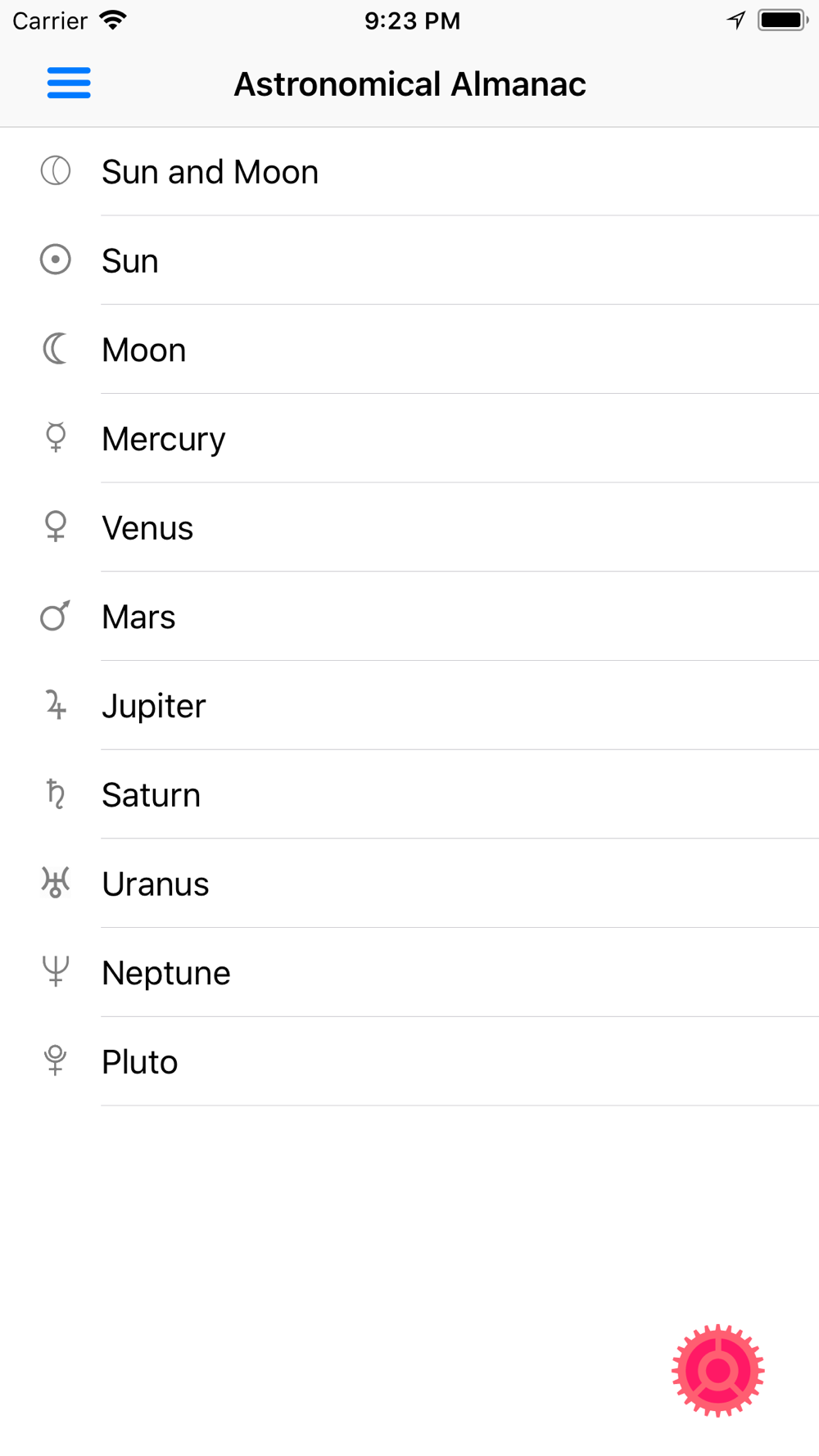Open the Moon almanac page

coord(409,350)
